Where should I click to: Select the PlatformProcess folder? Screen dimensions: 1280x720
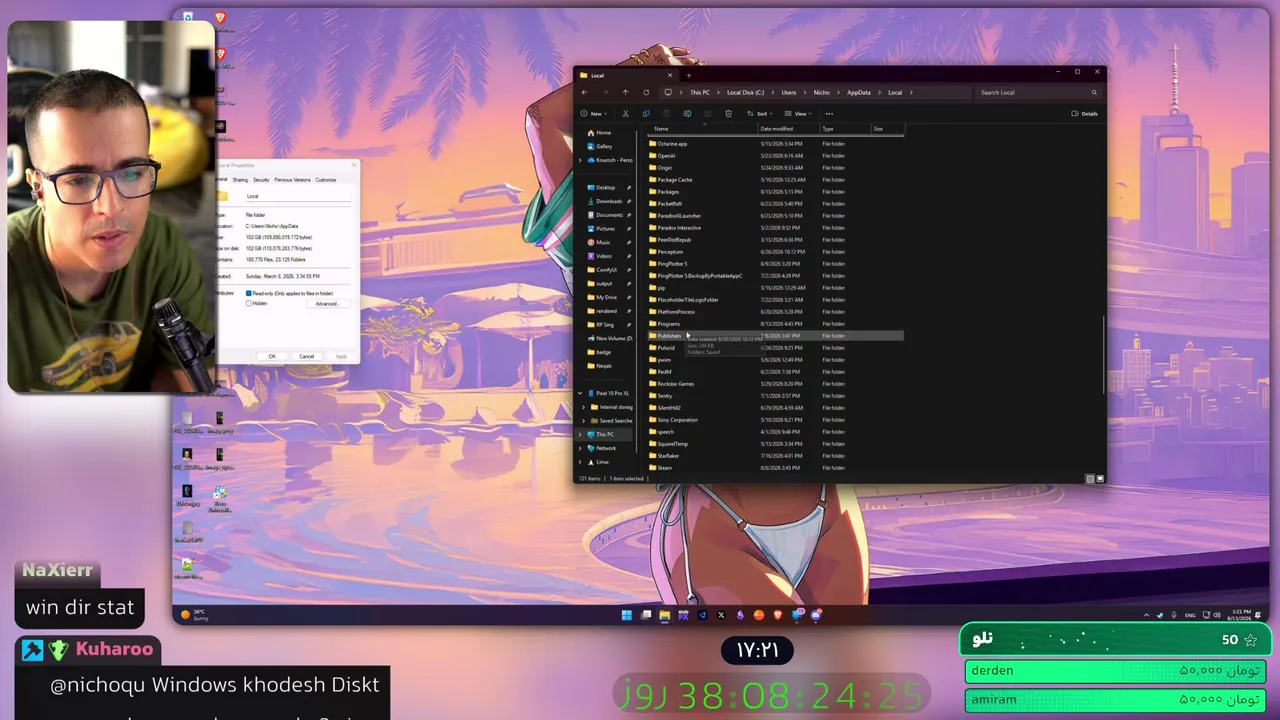pos(775,312)
